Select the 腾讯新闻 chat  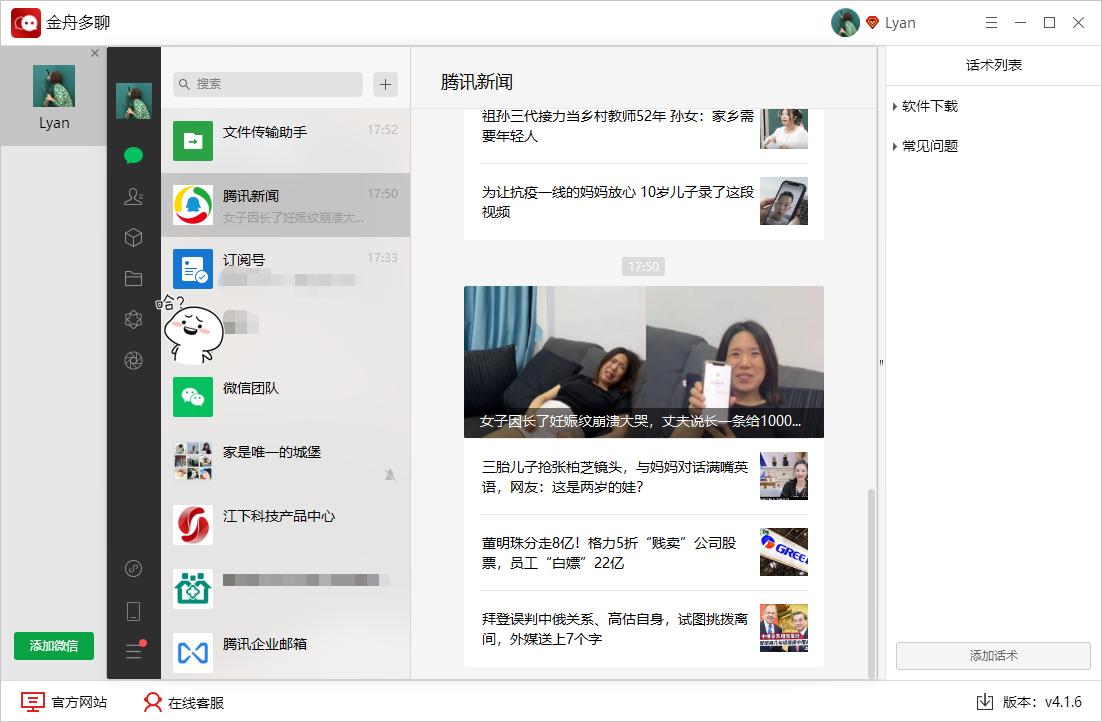point(285,205)
